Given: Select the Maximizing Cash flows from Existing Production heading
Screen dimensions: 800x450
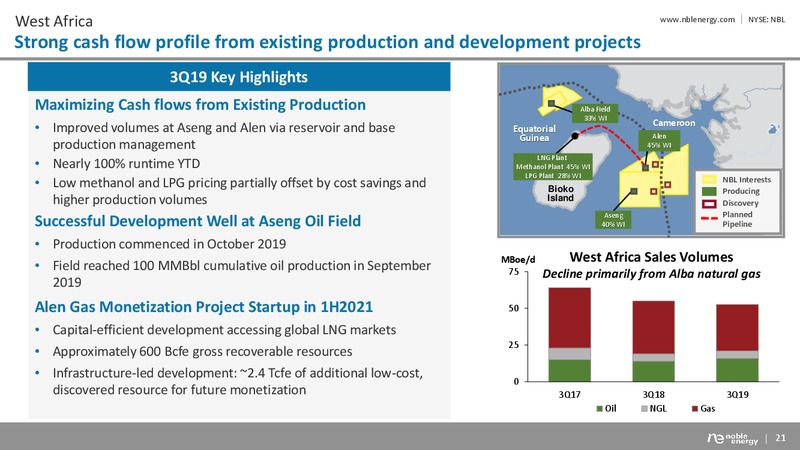Looking at the screenshot, I should (x=200, y=105).
